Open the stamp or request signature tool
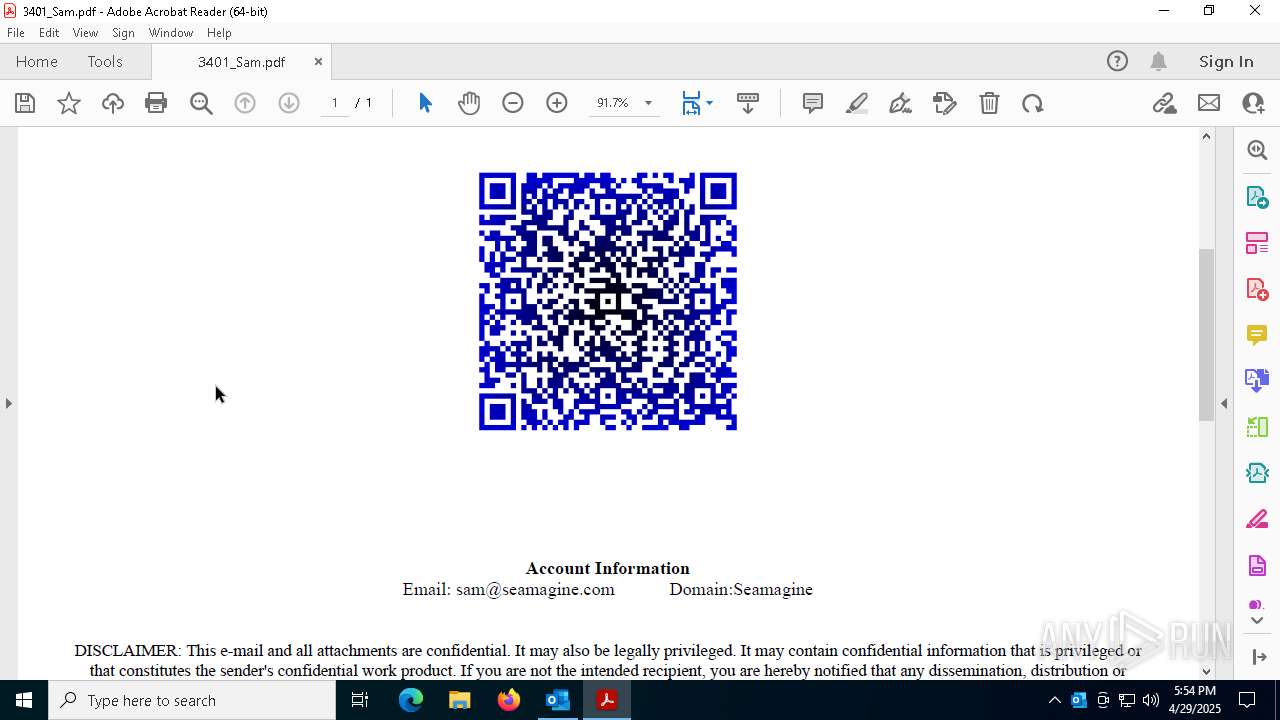Image resolution: width=1280 pixels, height=720 pixels. tap(945, 103)
